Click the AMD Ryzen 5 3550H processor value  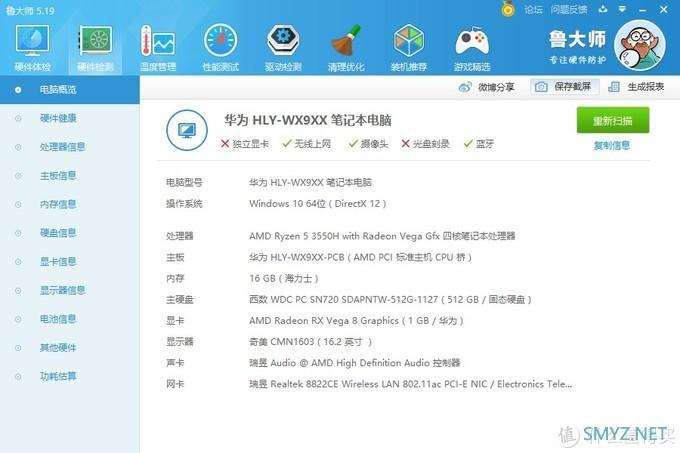point(382,236)
